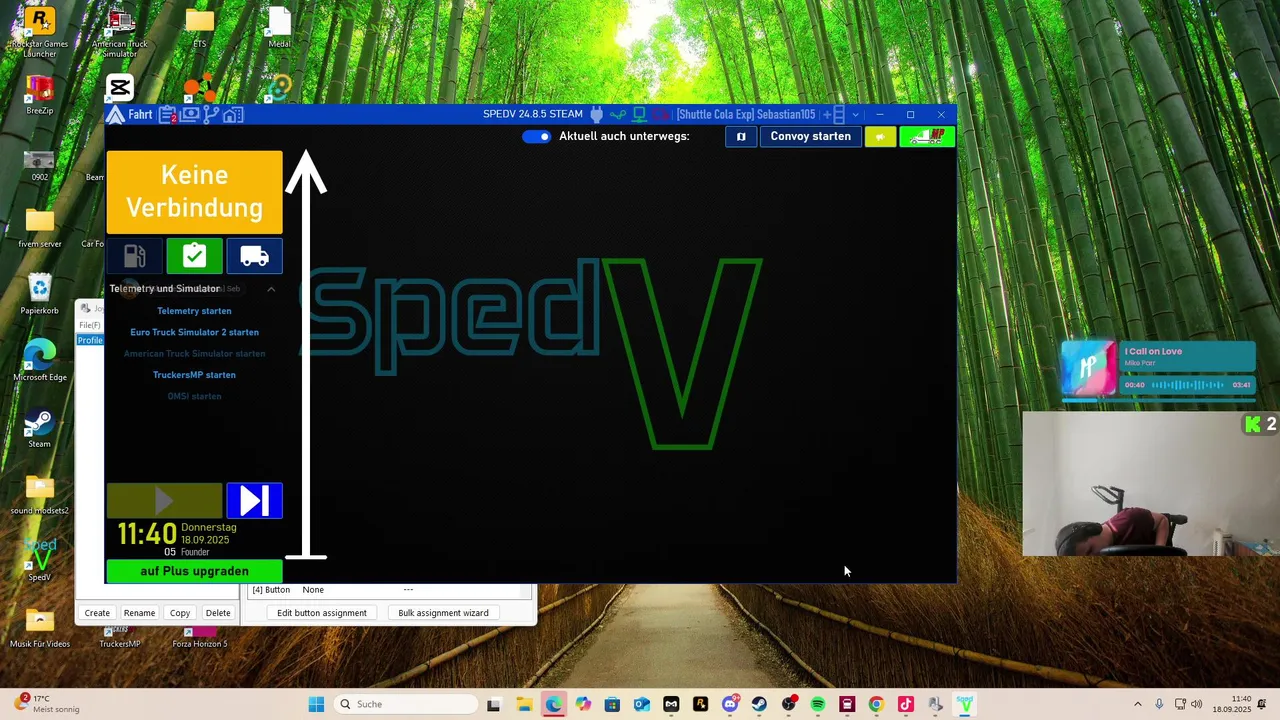1280x720 pixels.
Task: Expand the title bar chevron dropdown
Action: click(855, 115)
